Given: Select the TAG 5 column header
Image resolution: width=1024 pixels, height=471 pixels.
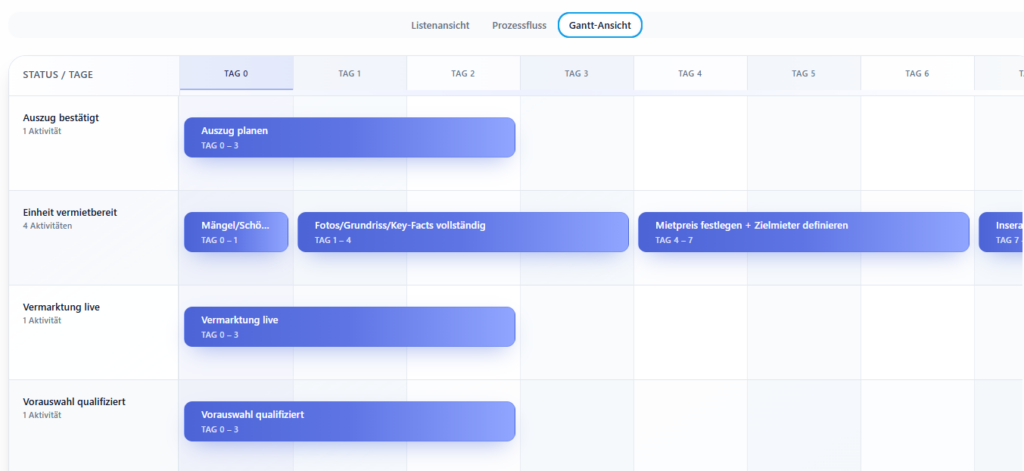Looking at the screenshot, I should coord(804,73).
